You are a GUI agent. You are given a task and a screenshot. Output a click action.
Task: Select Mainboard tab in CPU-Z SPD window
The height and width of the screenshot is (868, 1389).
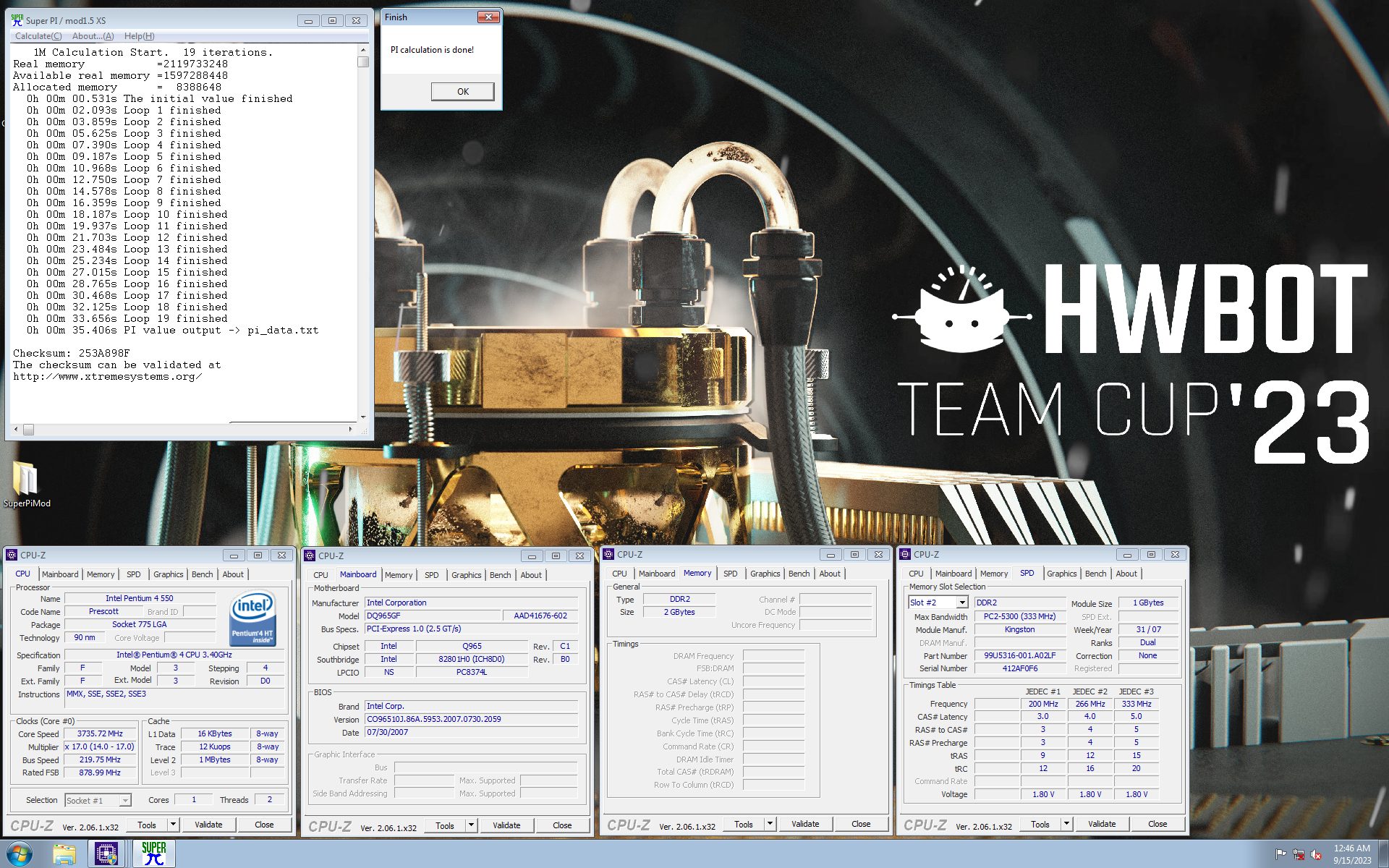point(953,574)
